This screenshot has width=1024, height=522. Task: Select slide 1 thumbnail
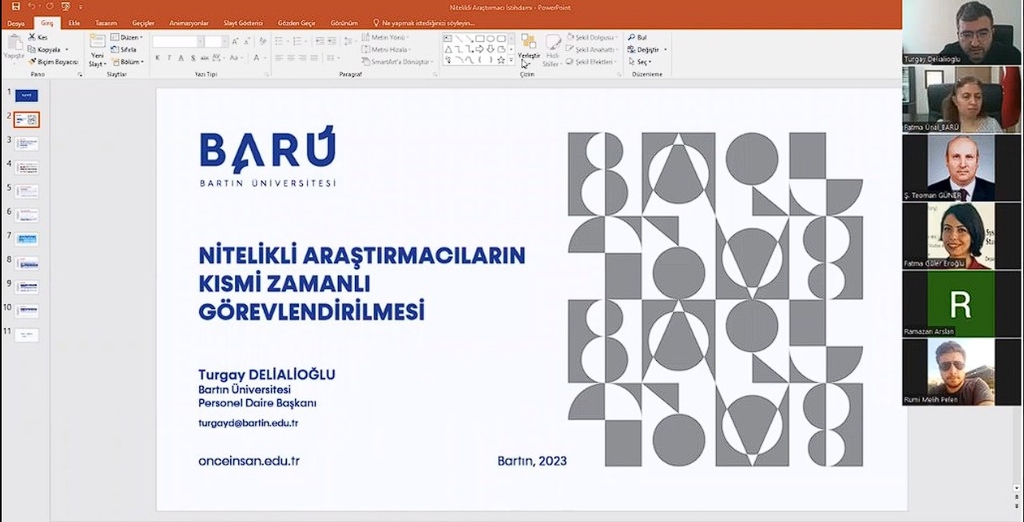click(27, 95)
